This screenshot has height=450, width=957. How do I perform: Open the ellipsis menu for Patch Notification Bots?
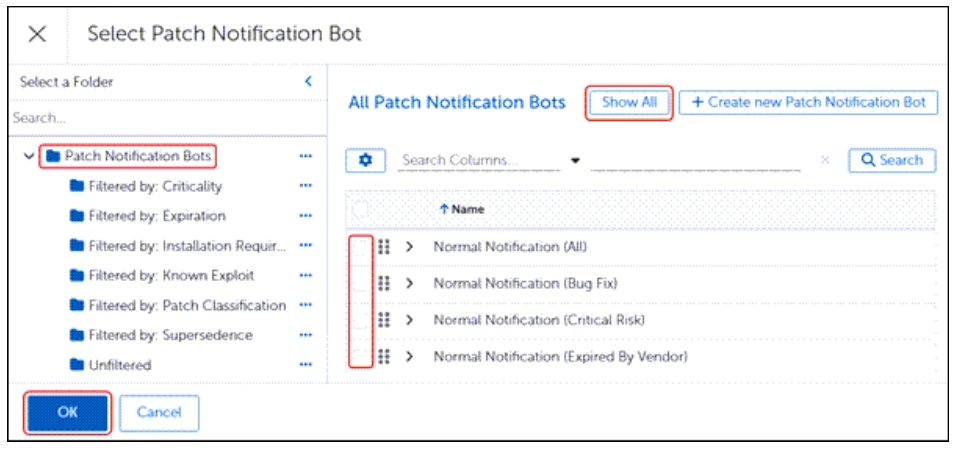pyautogui.click(x=306, y=157)
